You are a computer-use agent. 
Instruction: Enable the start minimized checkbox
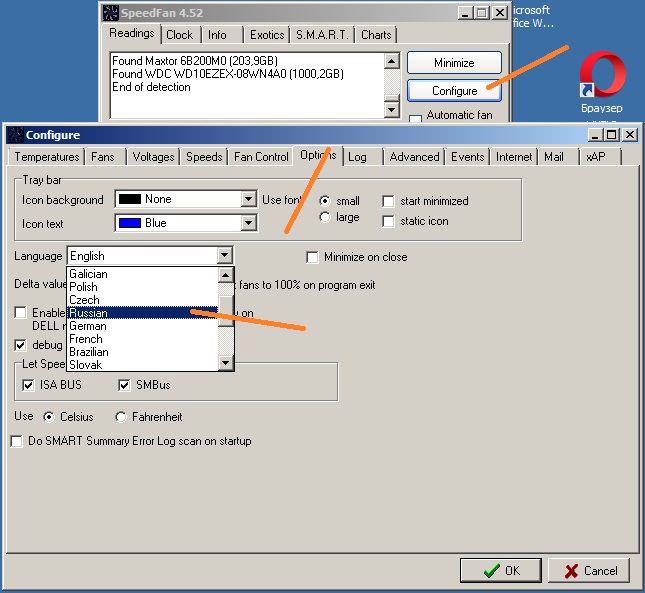pos(389,201)
